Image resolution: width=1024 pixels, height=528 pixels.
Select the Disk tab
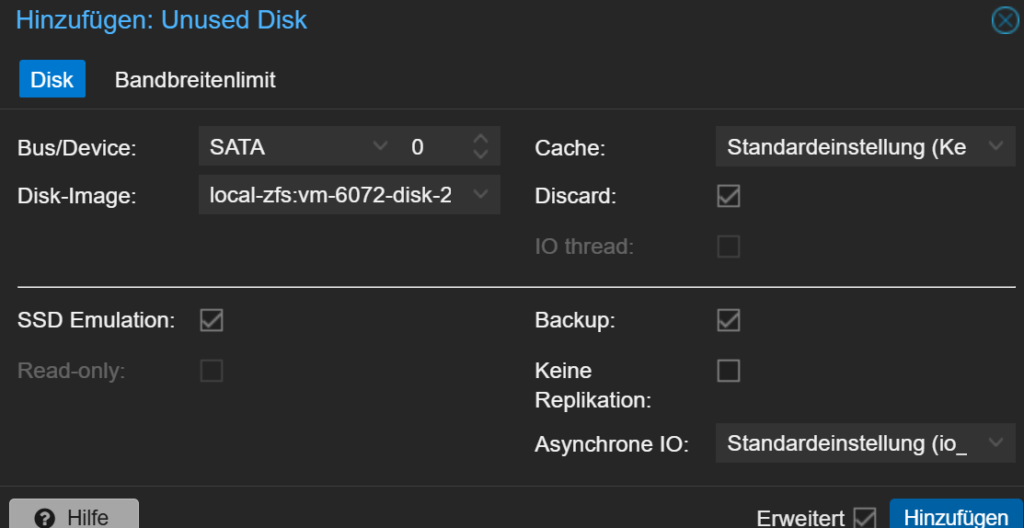pyautogui.click(x=52, y=79)
